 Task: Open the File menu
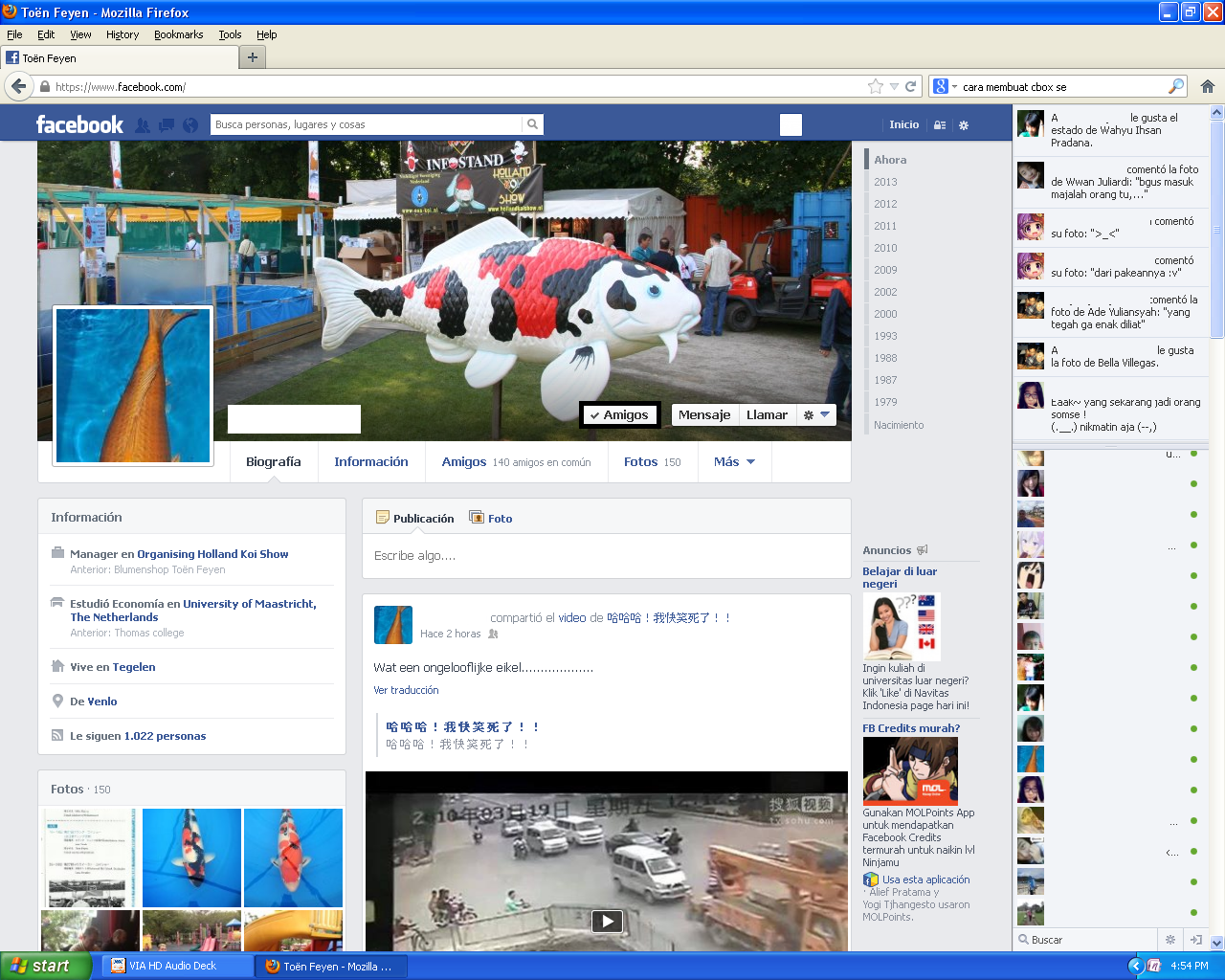coord(14,34)
